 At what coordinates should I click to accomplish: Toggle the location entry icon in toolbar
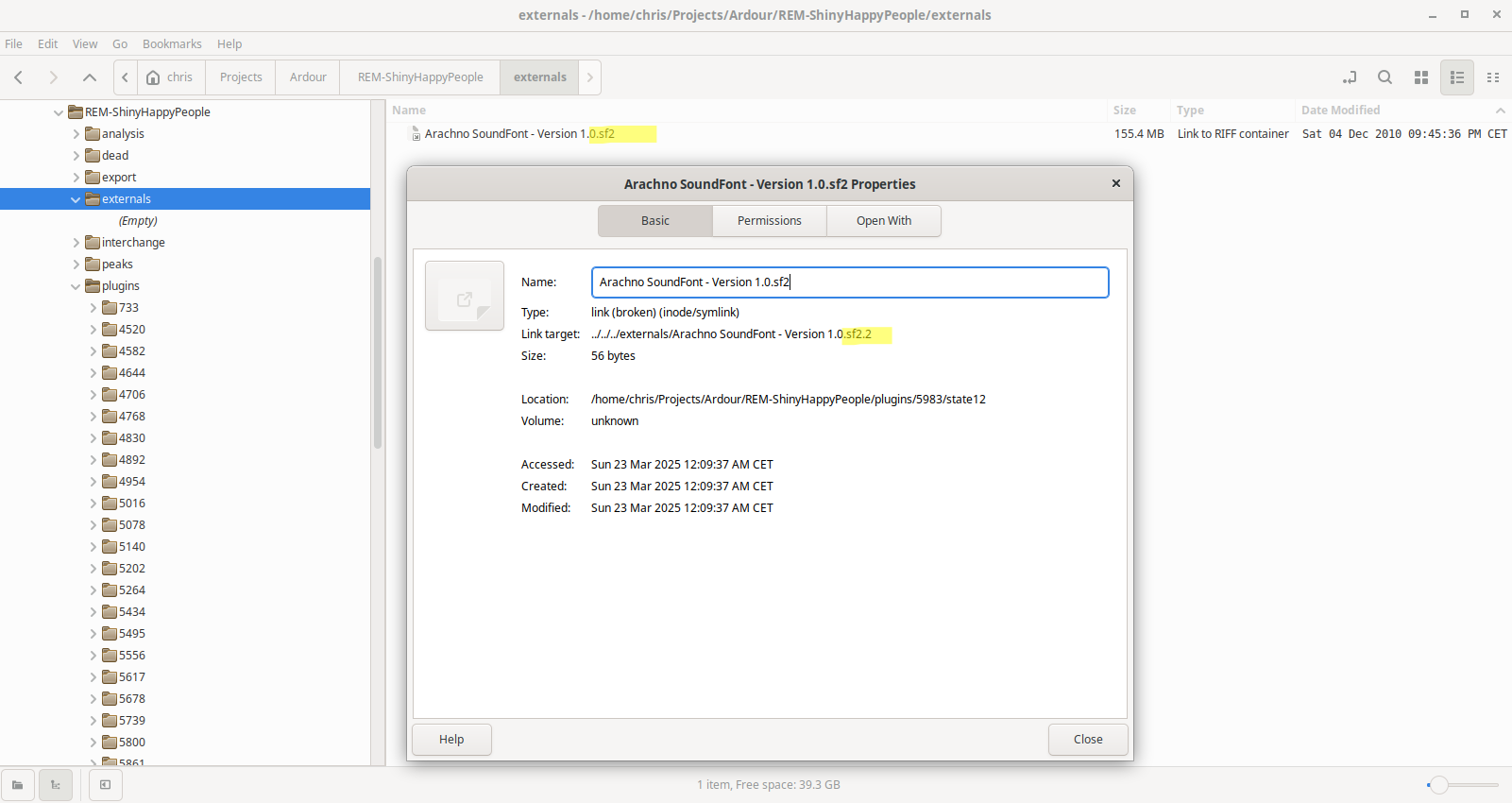(1350, 77)
